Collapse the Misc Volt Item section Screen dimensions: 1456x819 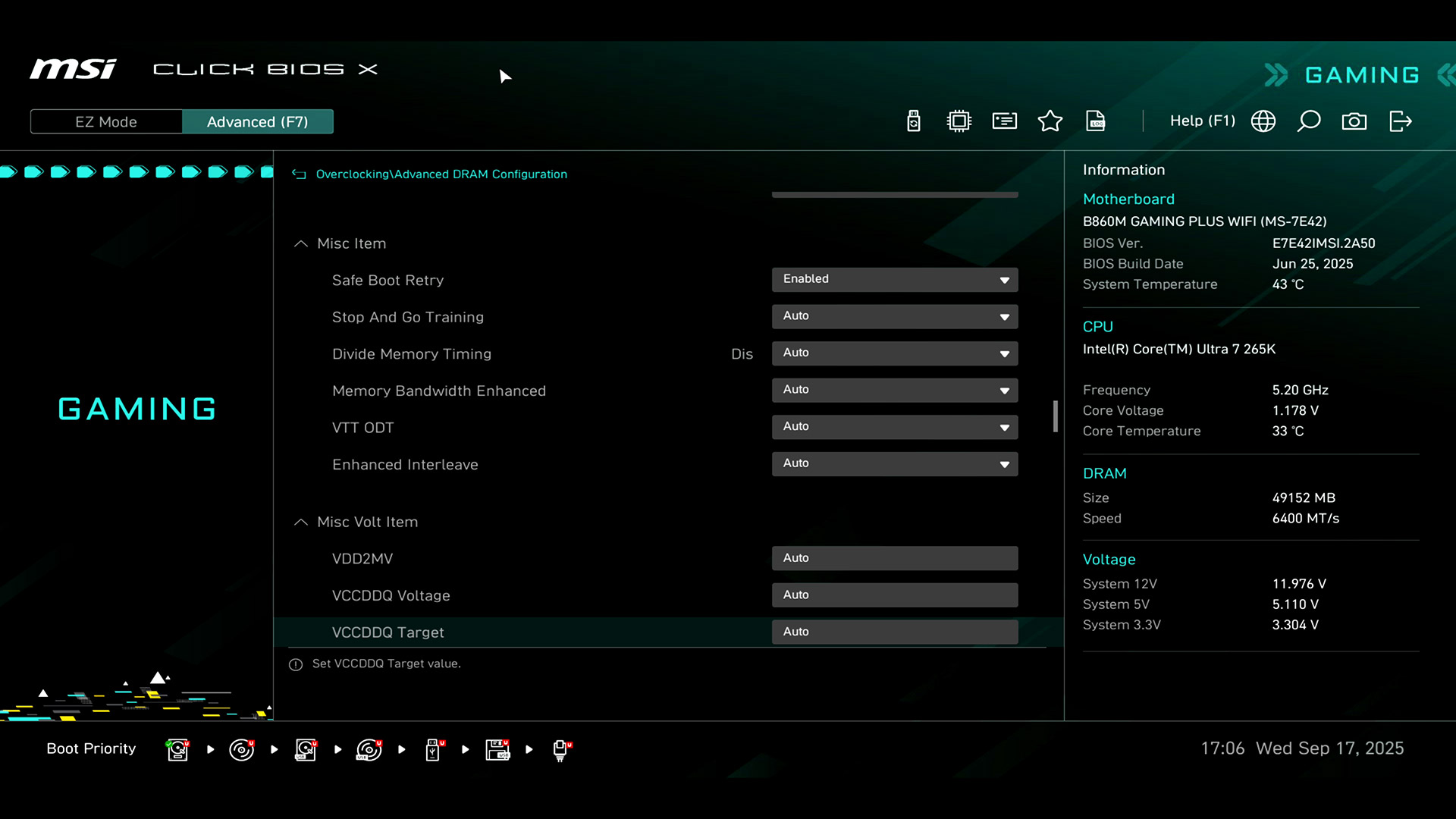(301, 522)
